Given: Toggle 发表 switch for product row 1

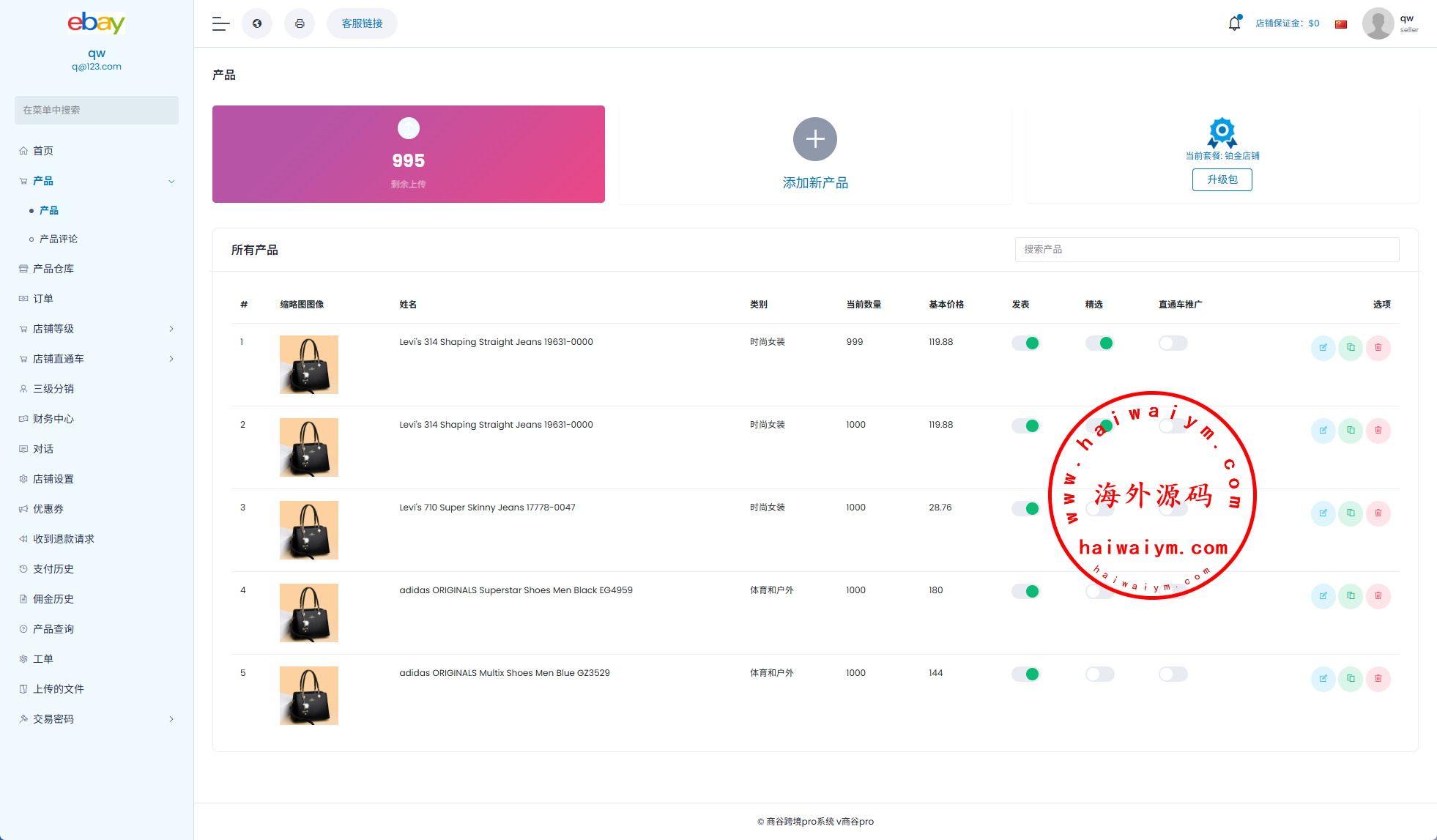Looking at the screenshot, I should (1025, 343).
